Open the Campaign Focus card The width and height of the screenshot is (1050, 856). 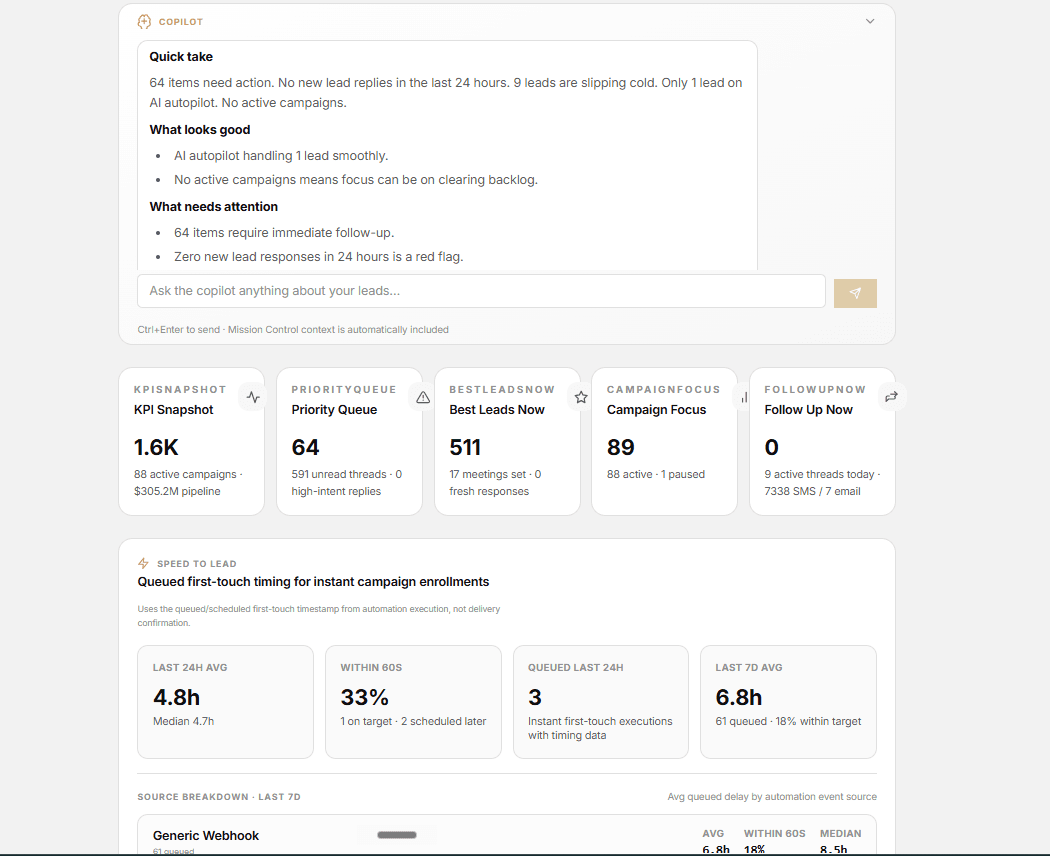[x=664, y=441]
